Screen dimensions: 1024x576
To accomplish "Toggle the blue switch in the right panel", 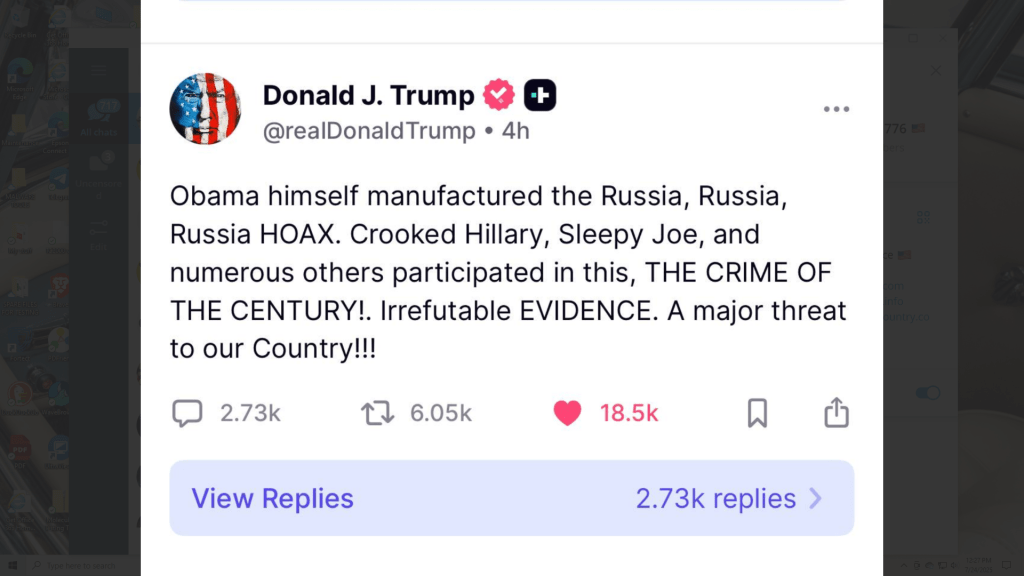I will point(928,393).
